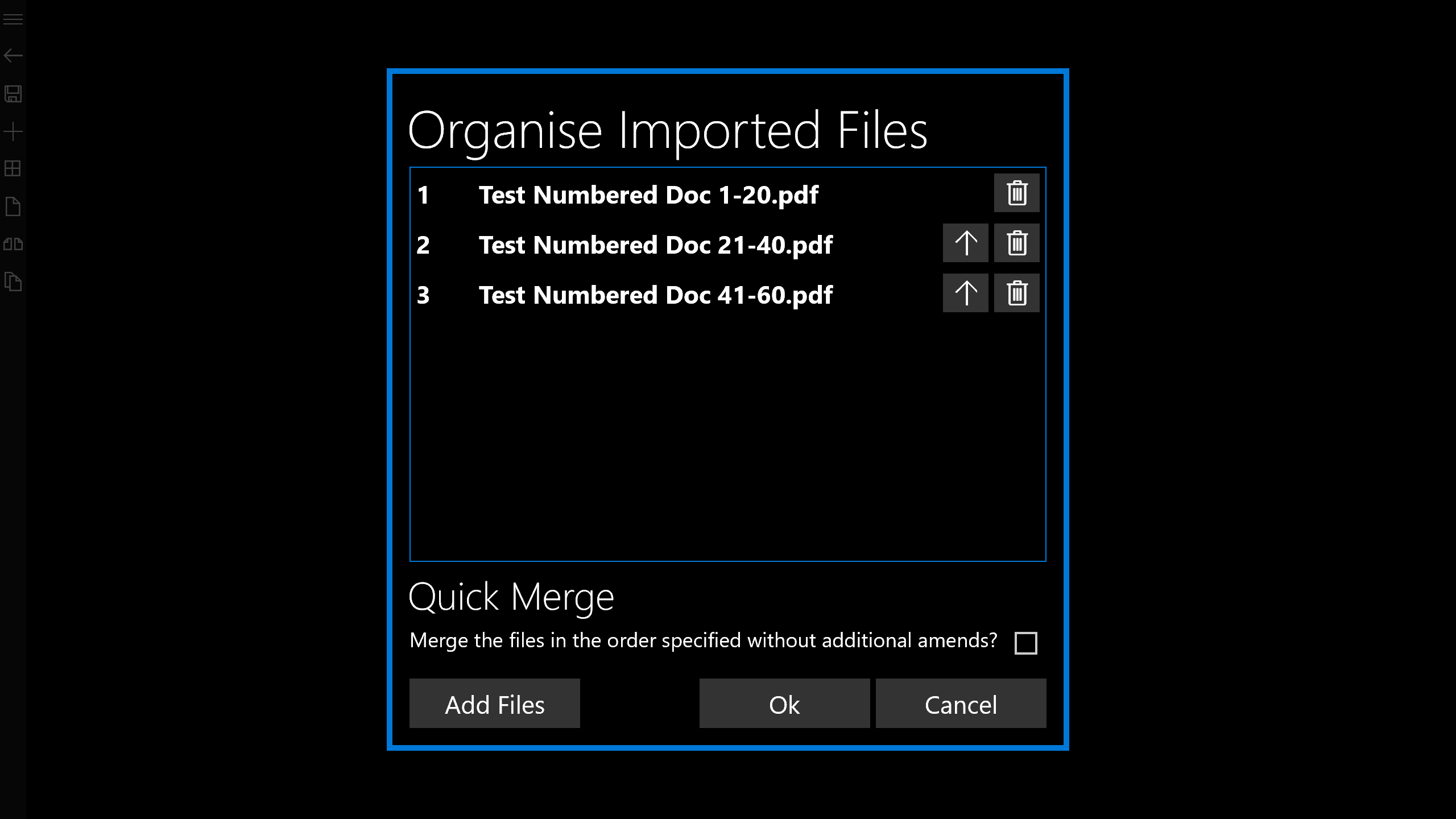Dismiss dialog with Cancel button
Image resolution: width=1456 pixels, height=819 pixels.
[x=961, y=704]
